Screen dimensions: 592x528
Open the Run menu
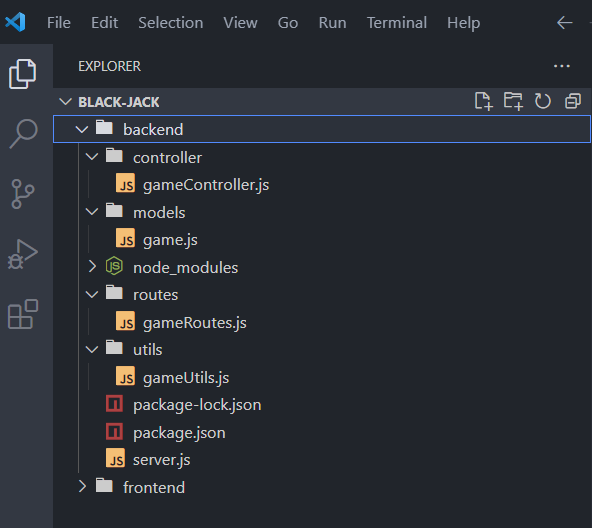tap(333, 23)
